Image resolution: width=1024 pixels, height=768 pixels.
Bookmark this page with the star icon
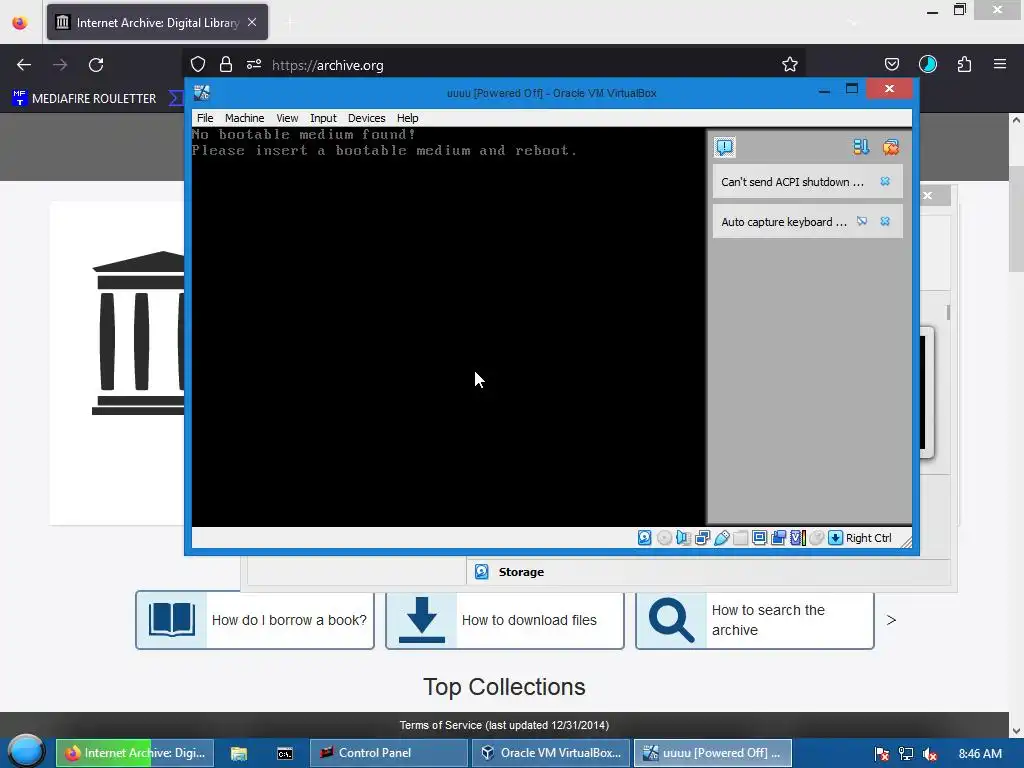click(x=790, y=64)
